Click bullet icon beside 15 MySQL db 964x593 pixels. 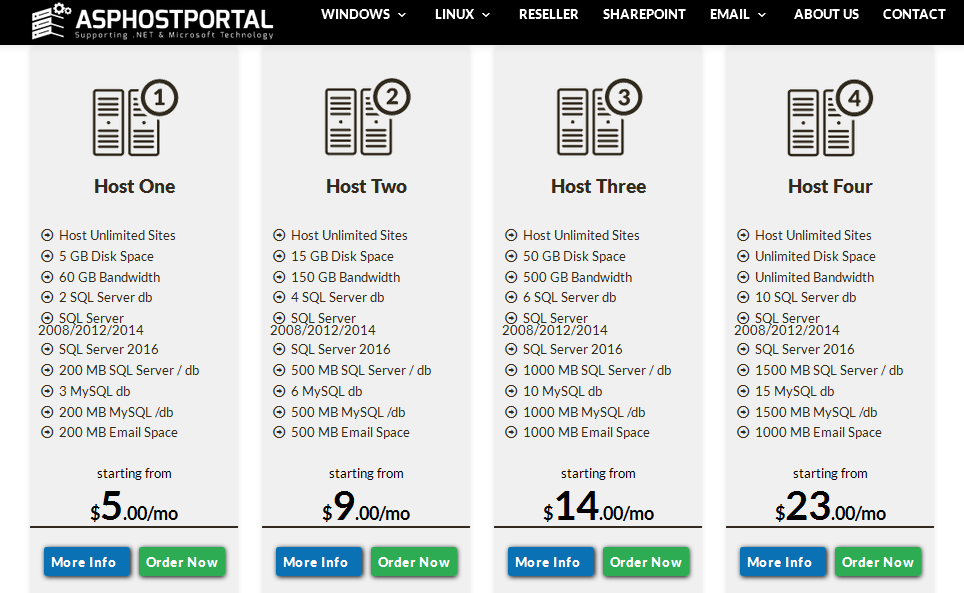[743, 391]
